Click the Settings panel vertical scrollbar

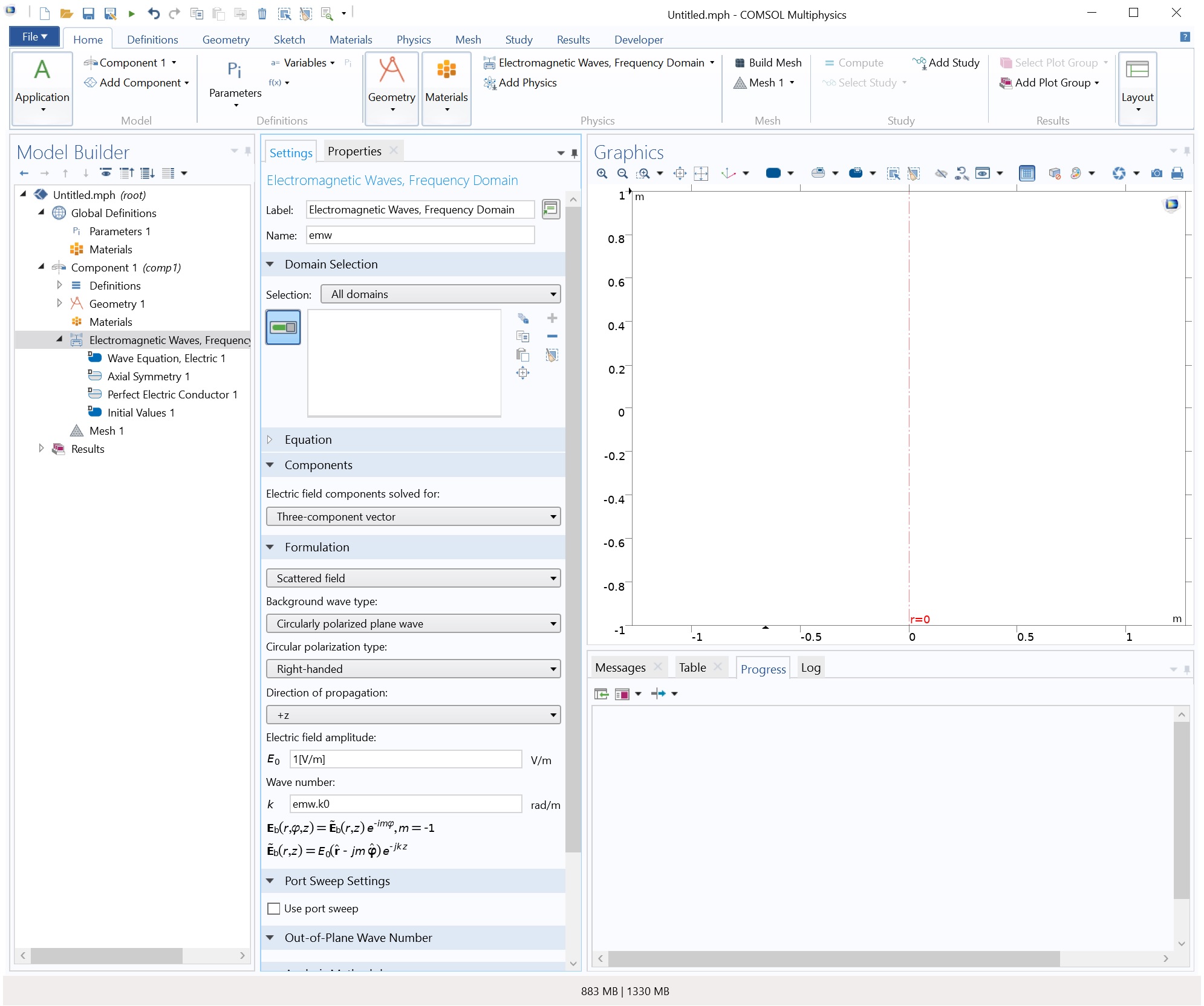pyautogui.click(x=573, y=529)
